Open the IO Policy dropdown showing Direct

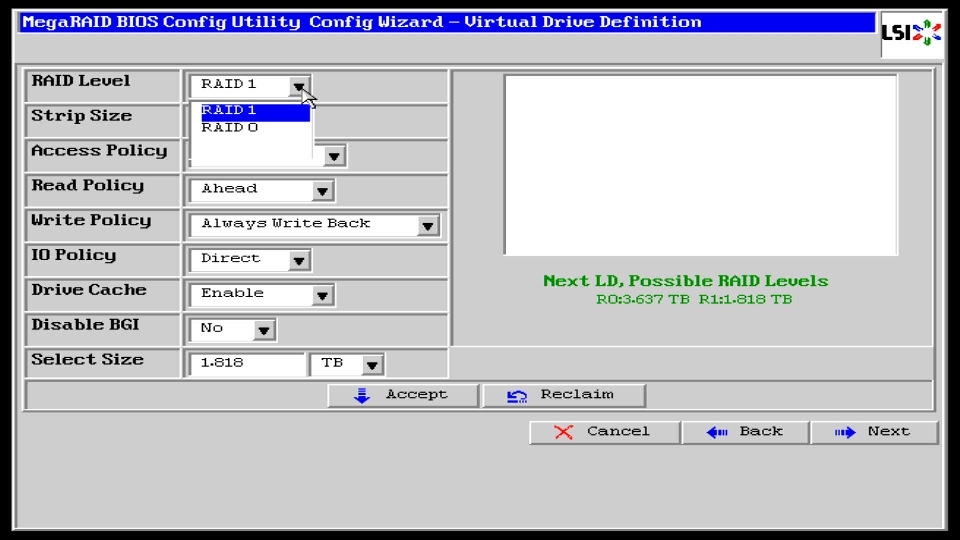[x=250, y=260]
